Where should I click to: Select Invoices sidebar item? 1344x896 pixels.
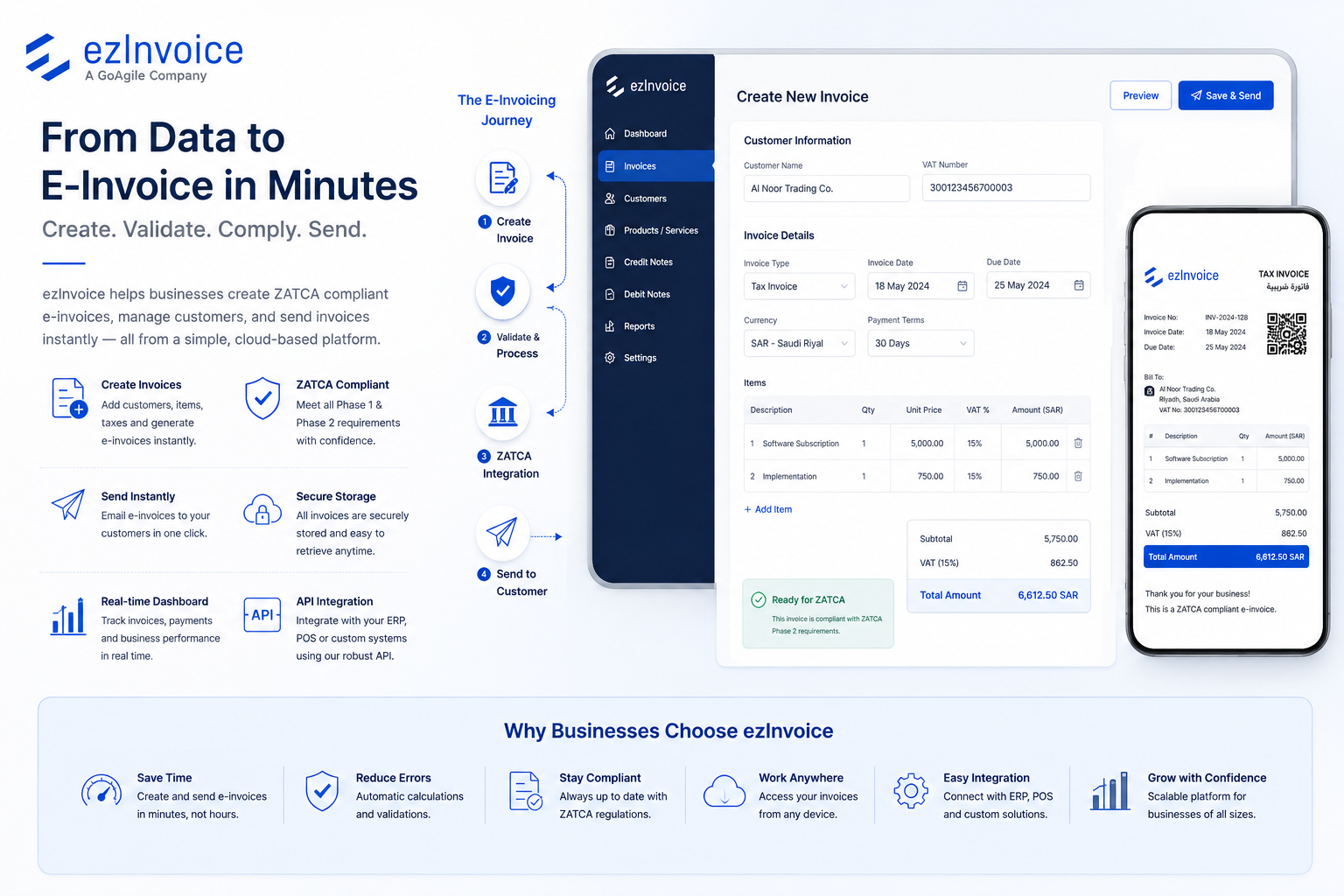pyautogui.click(x=656, y=166)
